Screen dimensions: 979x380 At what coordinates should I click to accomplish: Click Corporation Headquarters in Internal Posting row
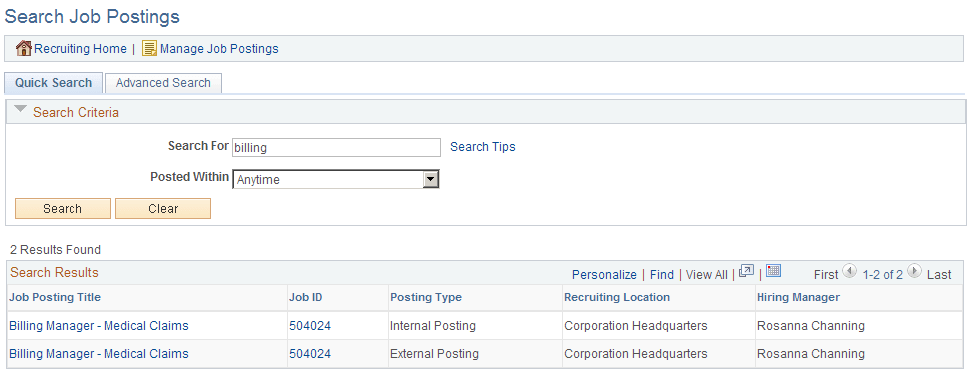point(636,326)
